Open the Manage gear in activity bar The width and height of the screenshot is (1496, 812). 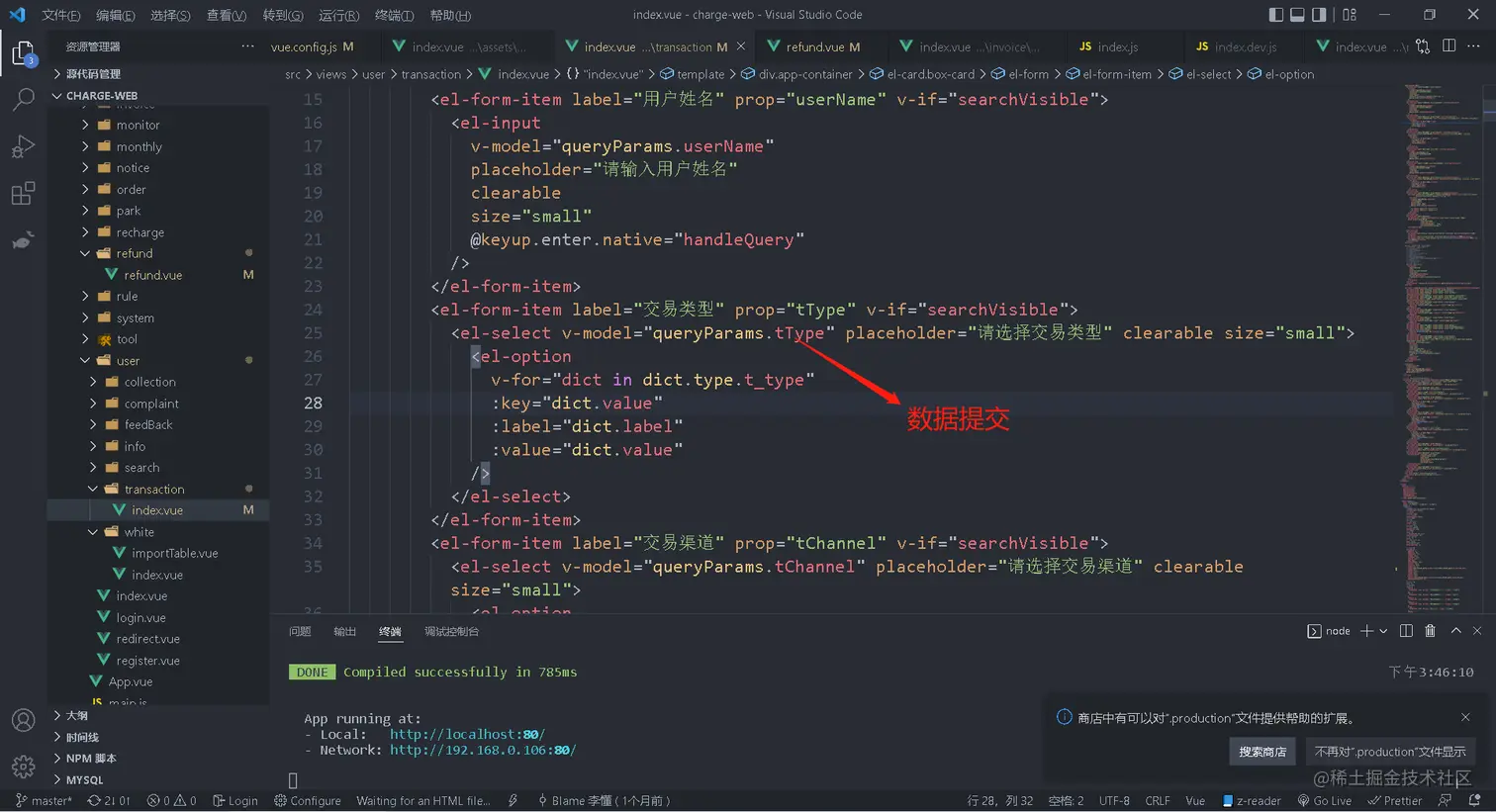coord(23,767)
